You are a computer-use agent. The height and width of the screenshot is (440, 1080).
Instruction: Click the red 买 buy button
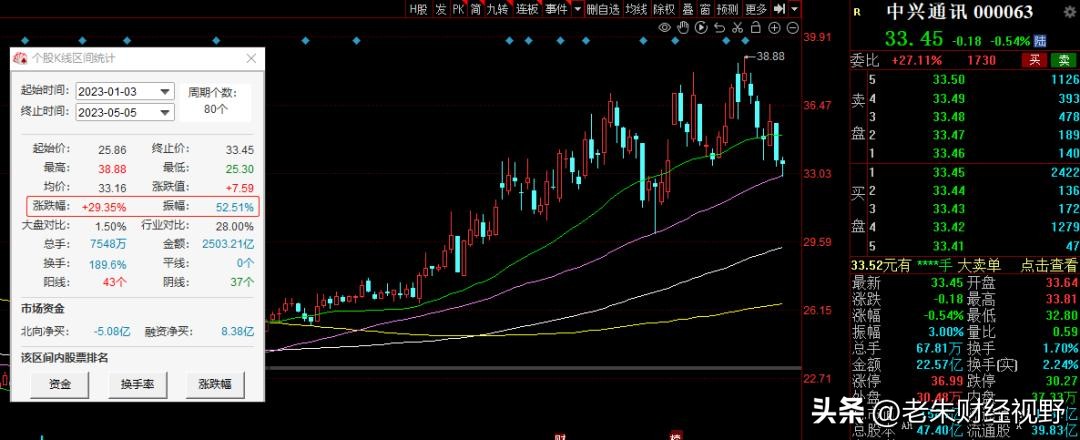[1034, 60]
